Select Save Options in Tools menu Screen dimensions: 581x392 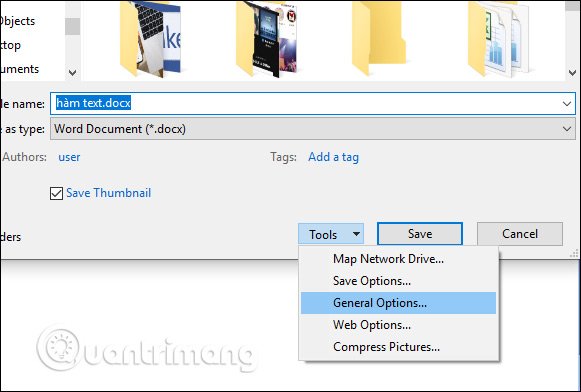pos(398,281)
